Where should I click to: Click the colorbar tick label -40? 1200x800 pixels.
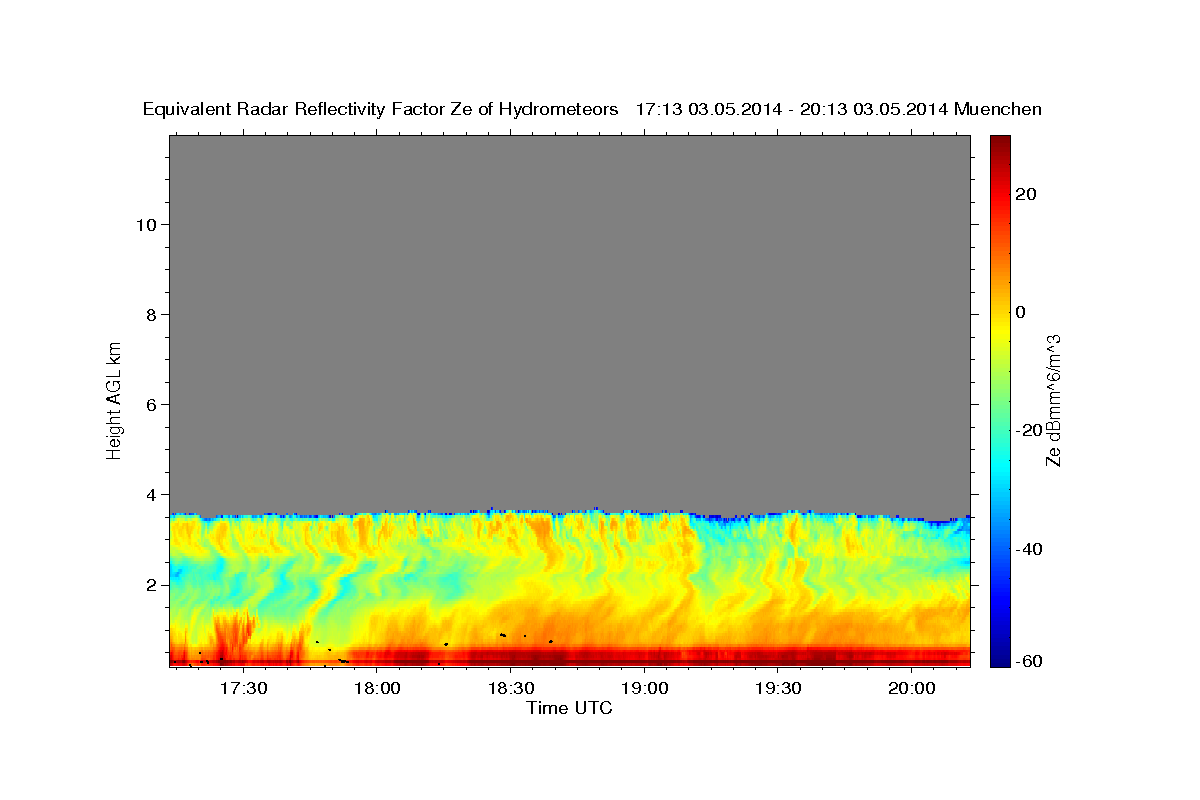click(x=1029, y=548)
